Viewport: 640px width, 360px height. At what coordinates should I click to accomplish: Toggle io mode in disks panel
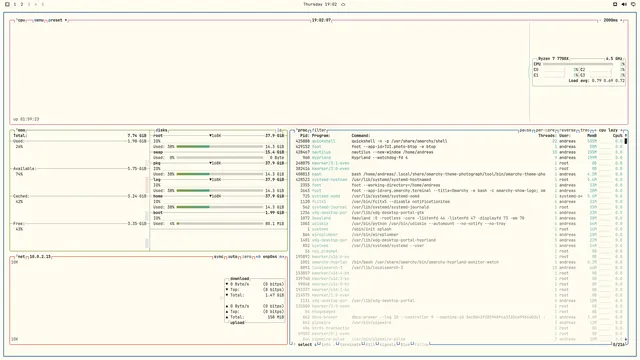(x=280, y=130)
